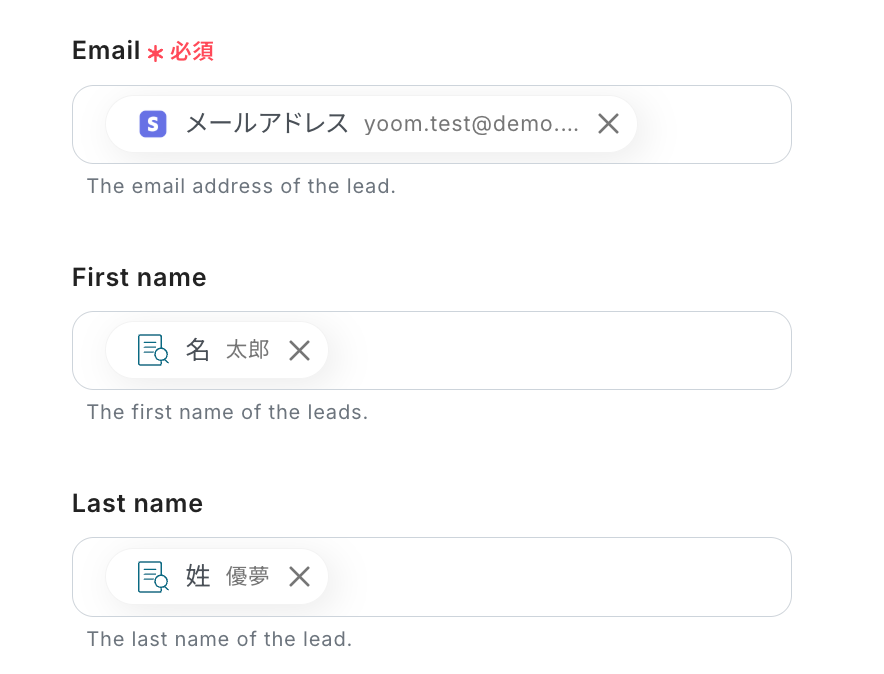This screenshot has height=674, width=884.
Task: Select the メールアドレス chip label
Action: pos(267,124)
